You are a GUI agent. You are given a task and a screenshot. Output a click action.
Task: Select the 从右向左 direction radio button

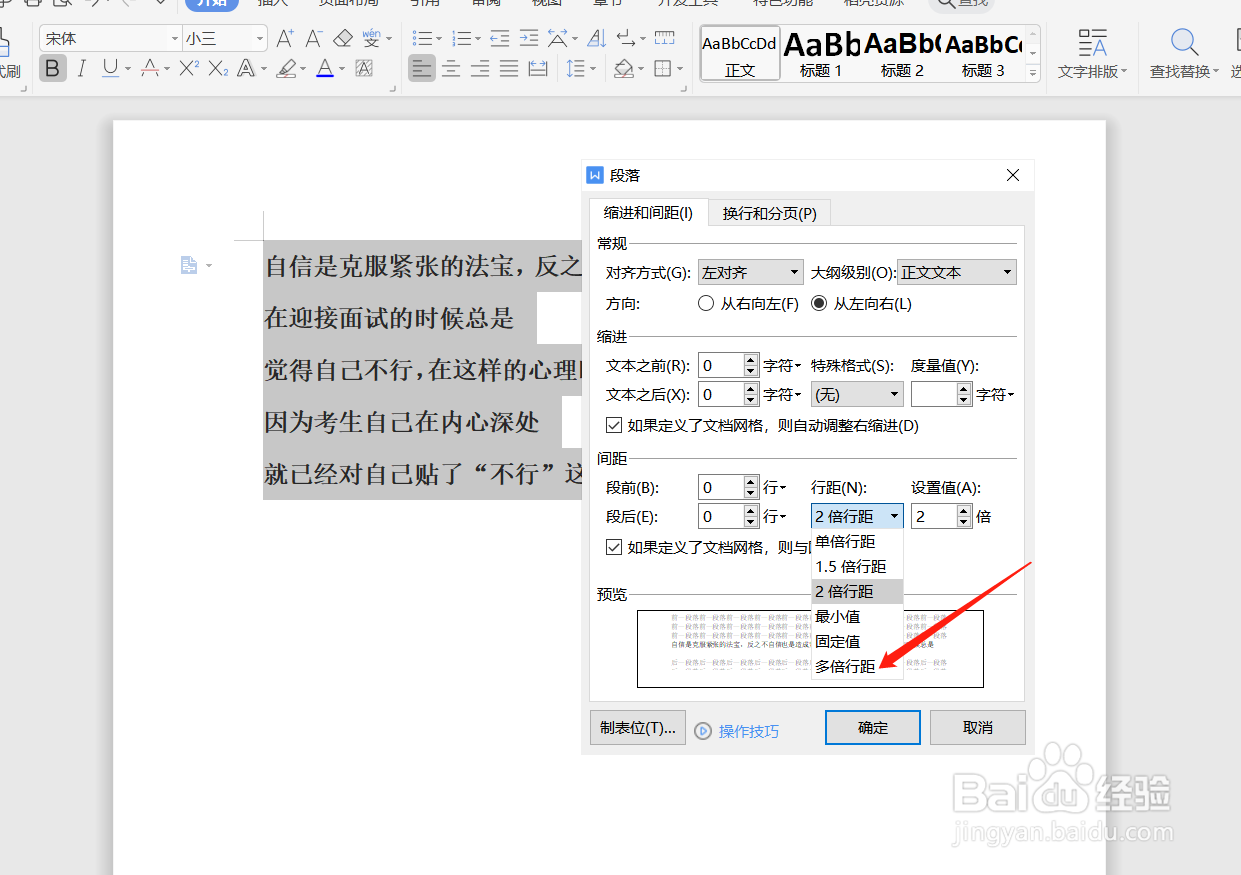pyautogui.click(x=705, y=303)
